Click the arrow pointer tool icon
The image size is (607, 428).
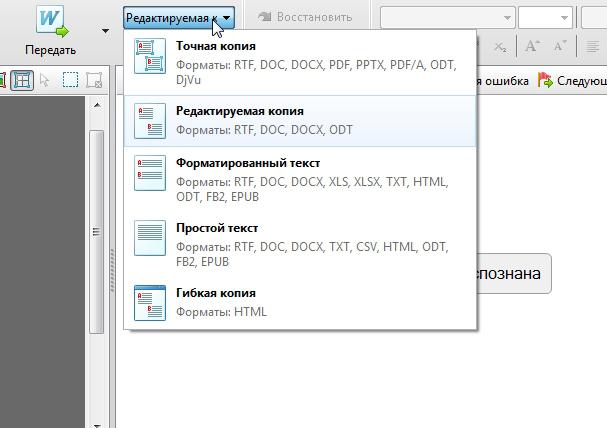click(45, 80)
